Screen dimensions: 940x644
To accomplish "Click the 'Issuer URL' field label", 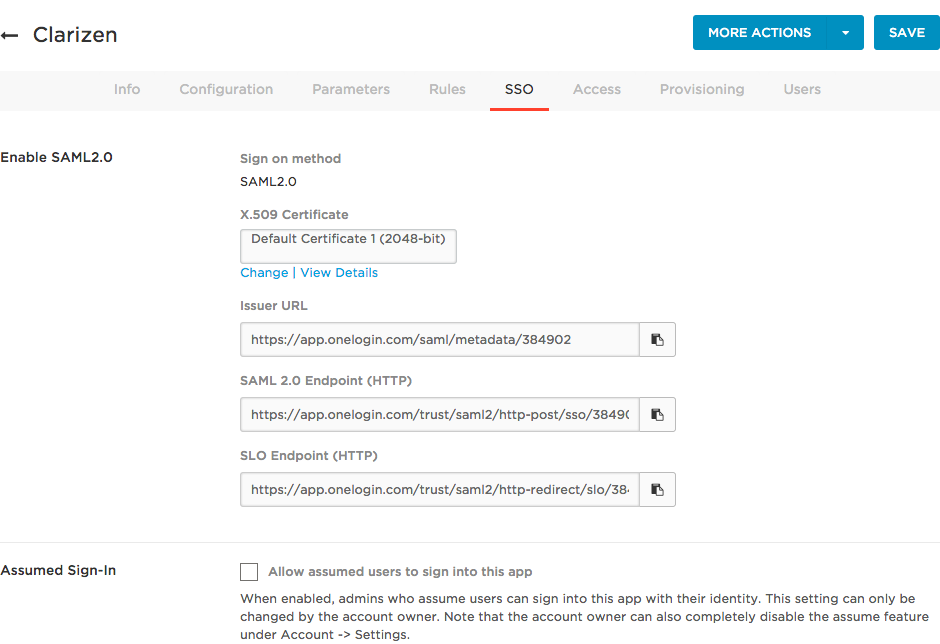I will point(274,306).
